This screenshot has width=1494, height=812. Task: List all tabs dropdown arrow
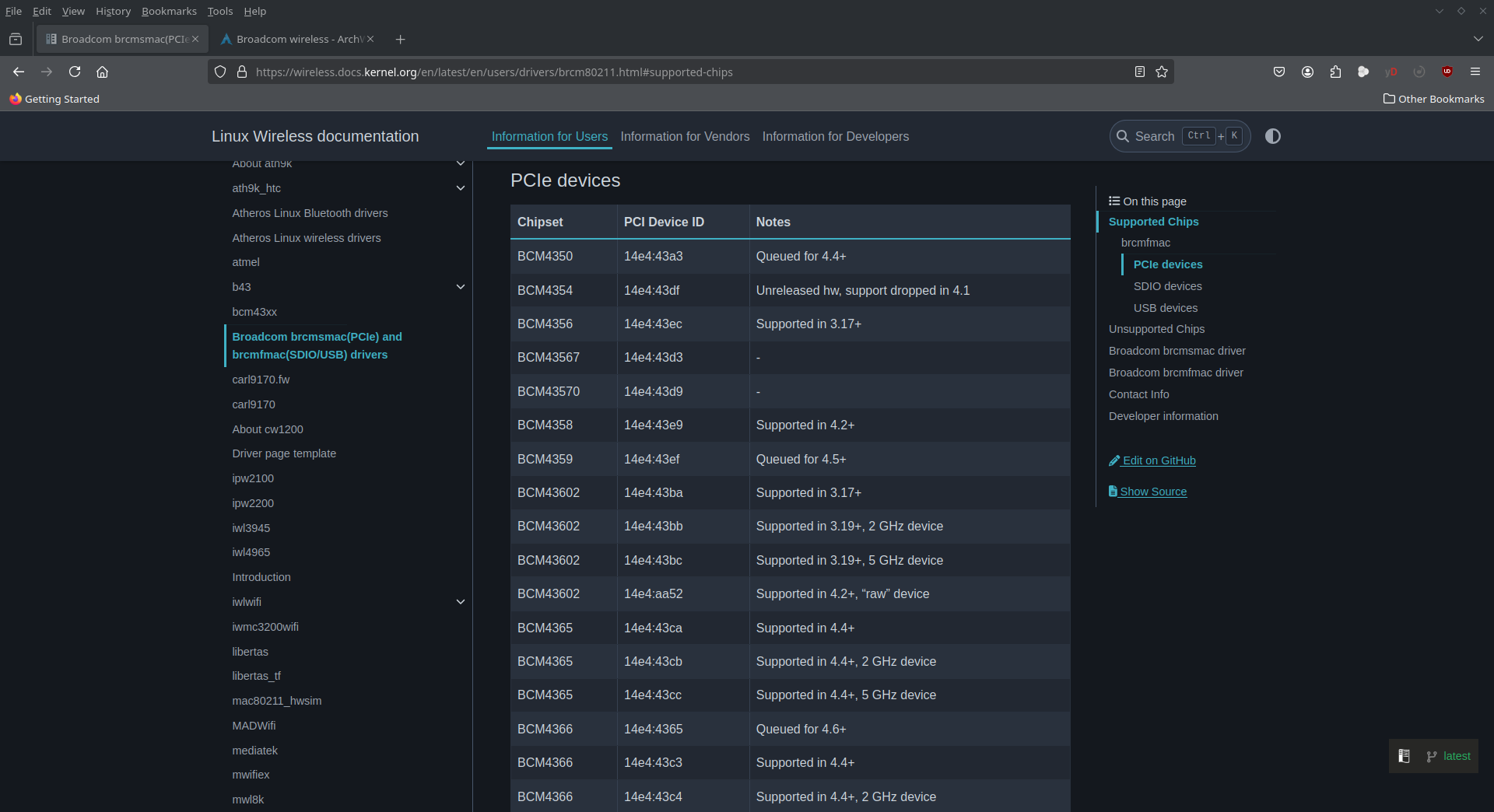(x=1478, y=39)
